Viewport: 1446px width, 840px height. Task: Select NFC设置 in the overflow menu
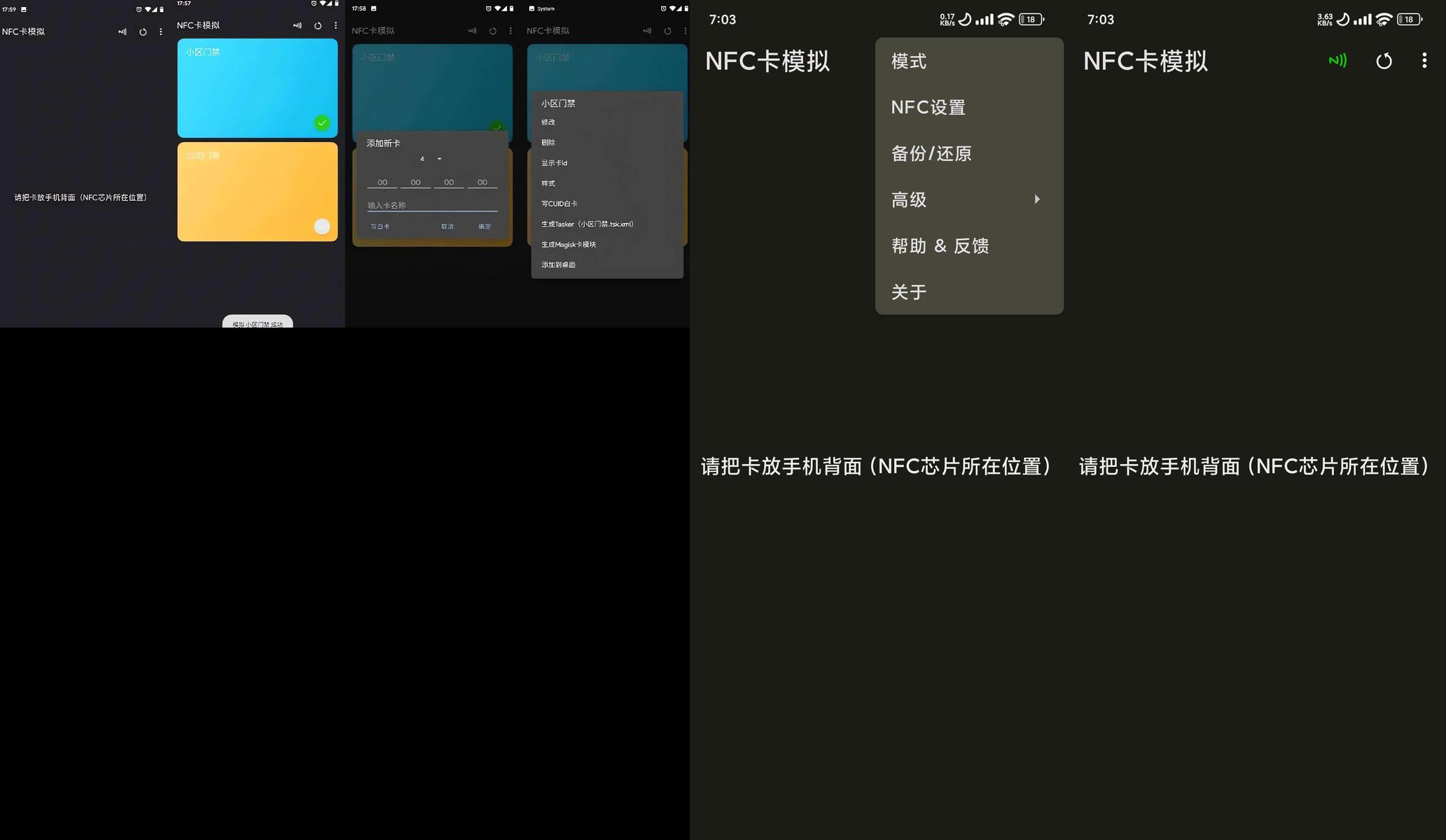pyautogui.click(x=929, y=107)
